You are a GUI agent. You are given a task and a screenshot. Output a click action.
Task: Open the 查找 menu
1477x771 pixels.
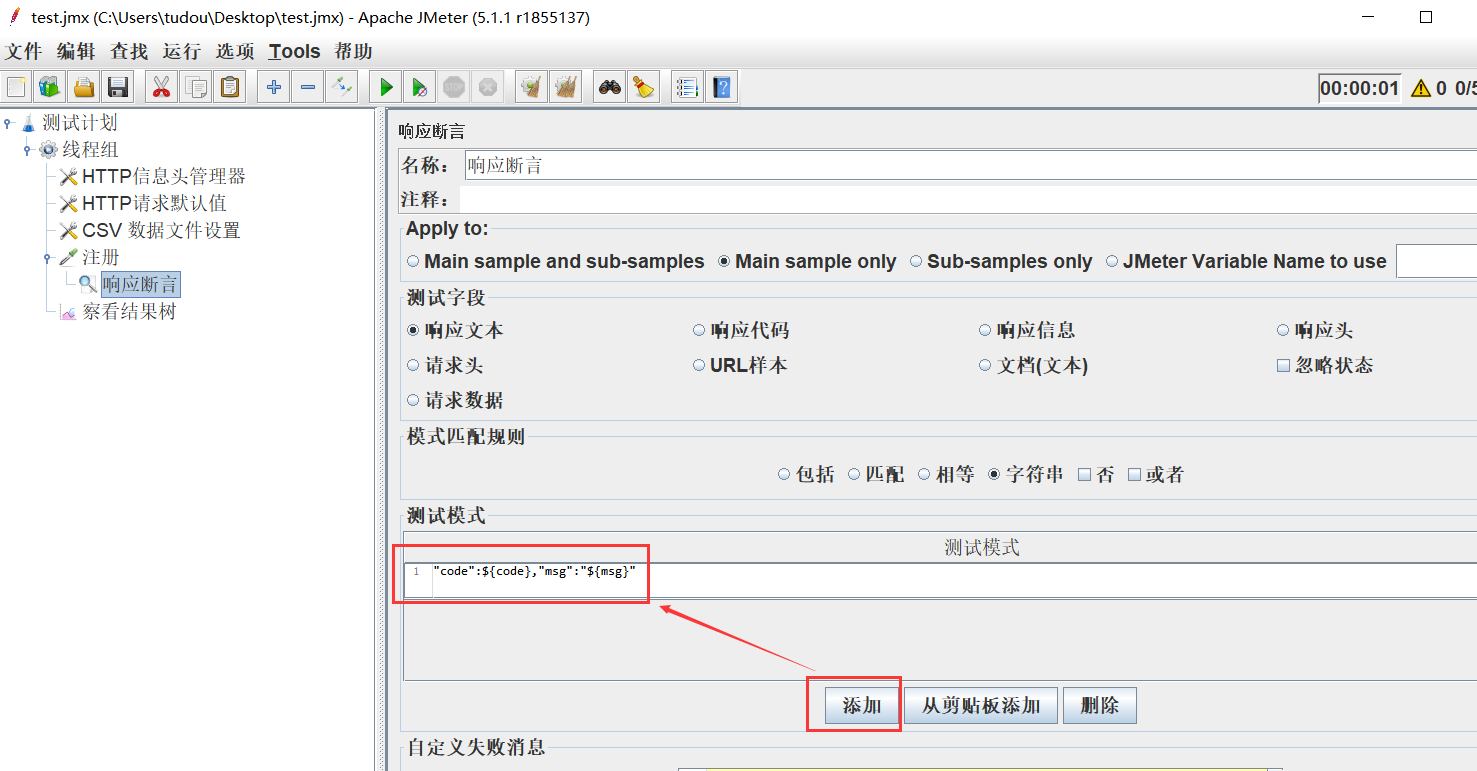pyautogui.click(x=129, y=51)
